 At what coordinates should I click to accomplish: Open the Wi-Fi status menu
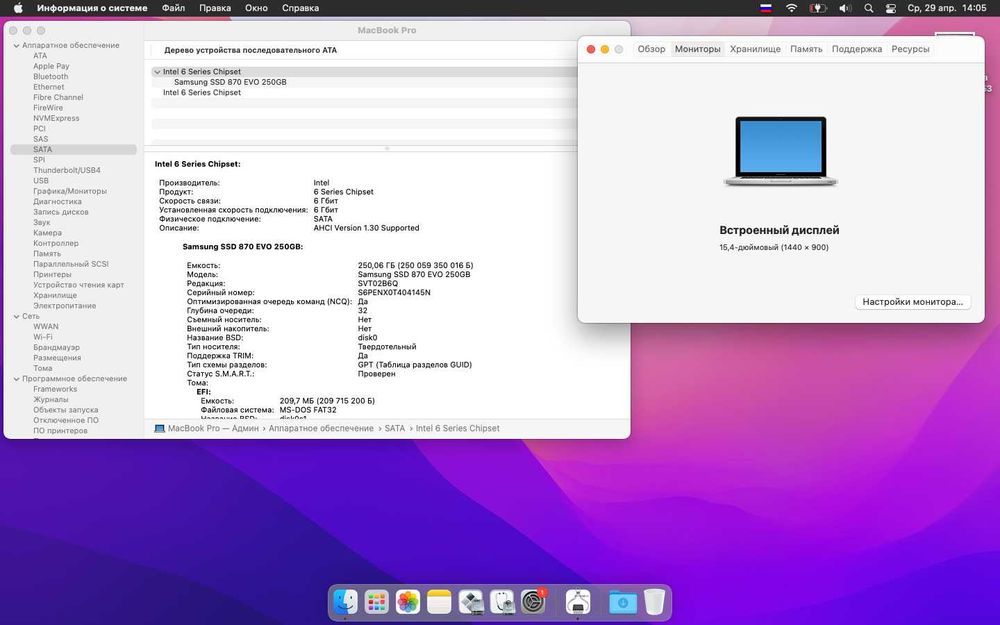click(x=791, y=8)
